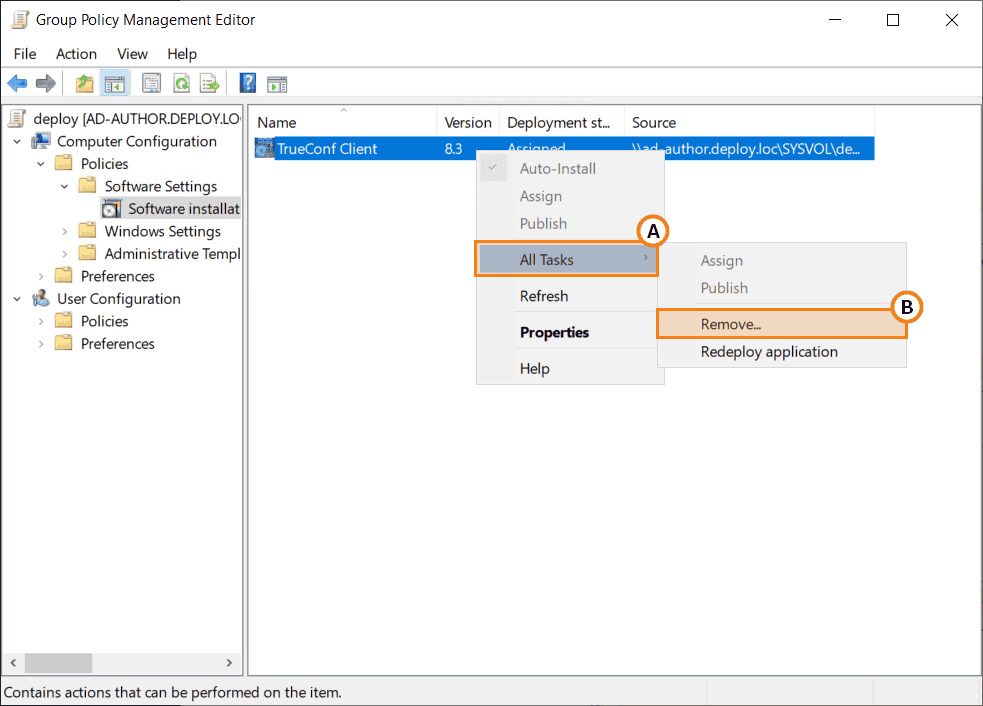Click the tree scrollbar left arrow
The image size is (983, 706).
(x=13, y=662)
